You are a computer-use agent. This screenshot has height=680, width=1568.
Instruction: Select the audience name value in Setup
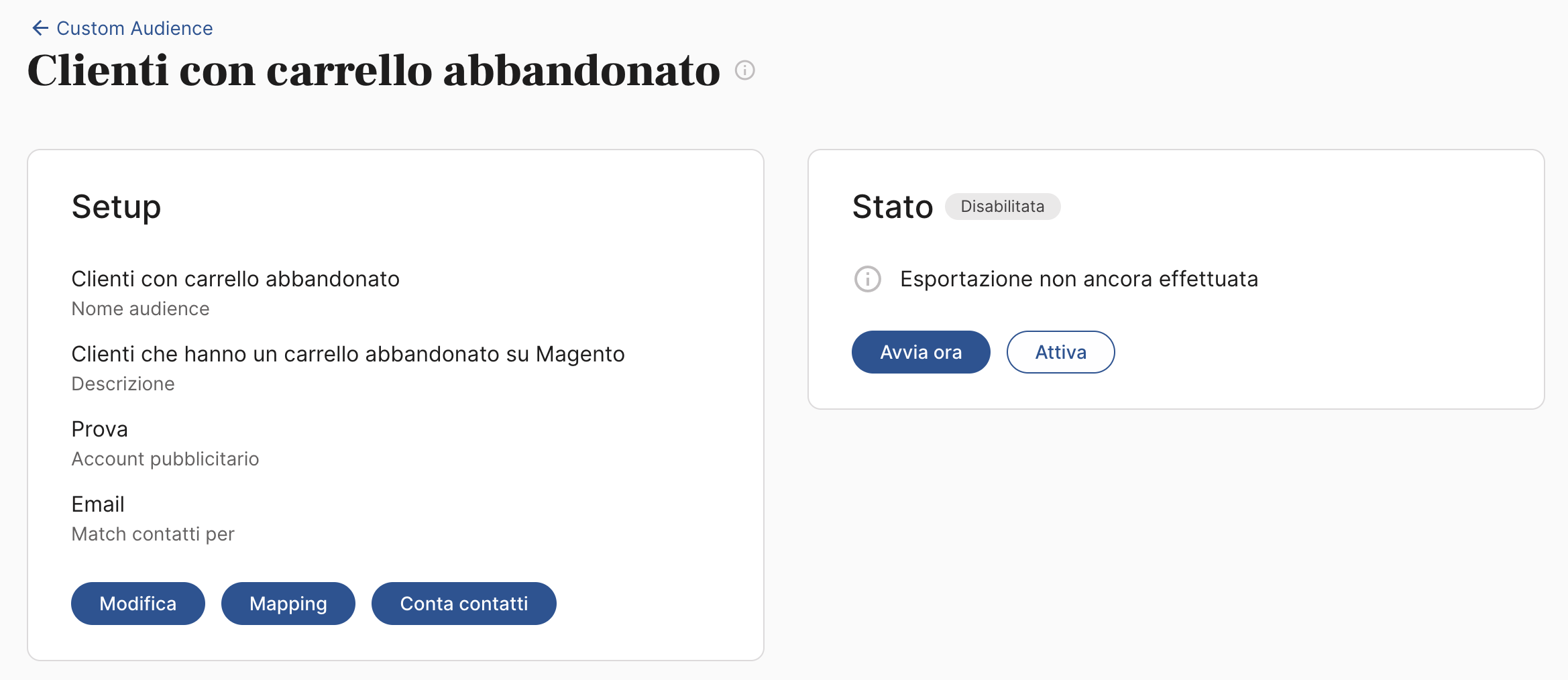pos(235,279)
